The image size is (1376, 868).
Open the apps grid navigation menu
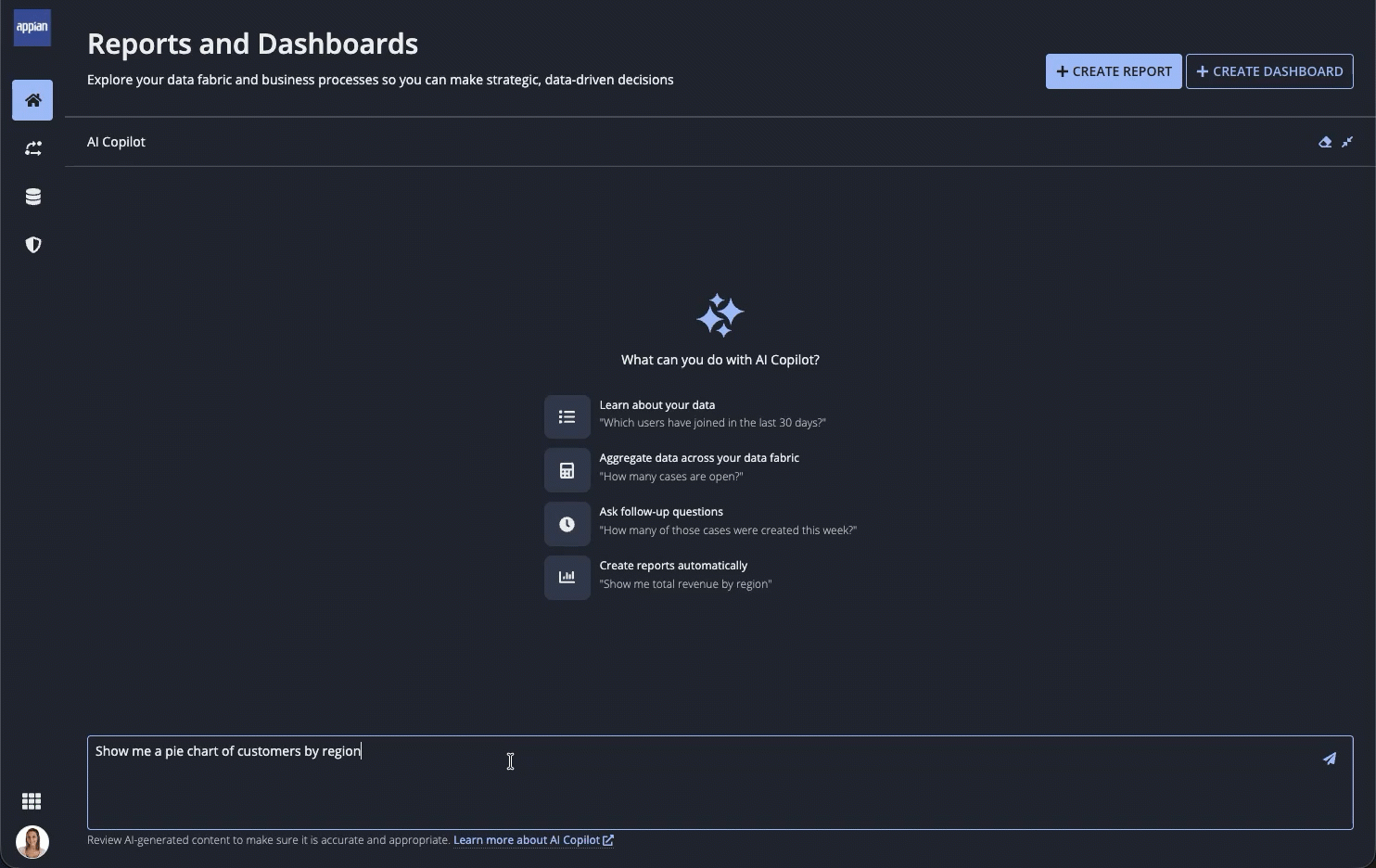click(32, 801)
